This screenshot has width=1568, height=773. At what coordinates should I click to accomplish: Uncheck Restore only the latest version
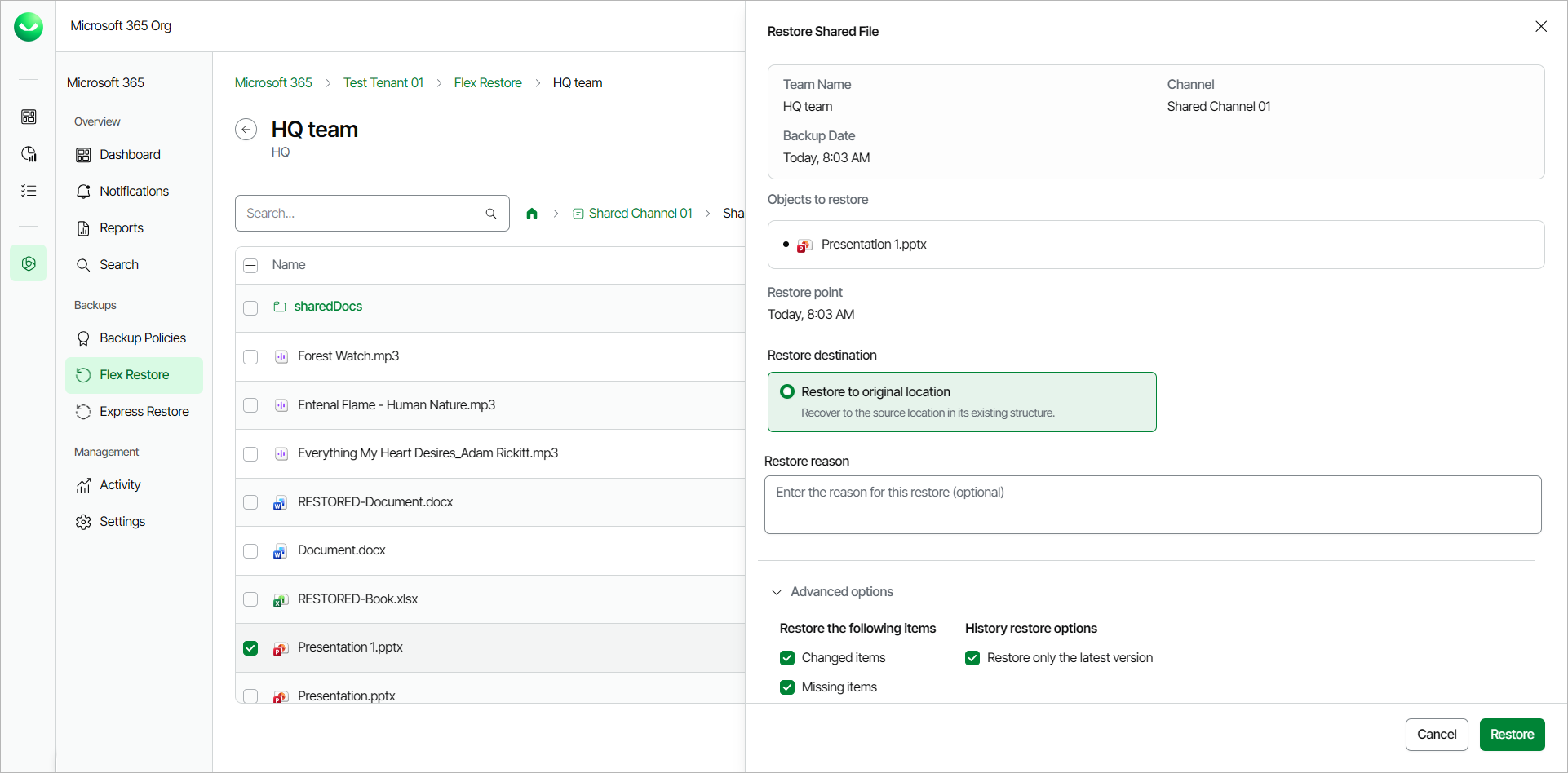coord(972,658)
